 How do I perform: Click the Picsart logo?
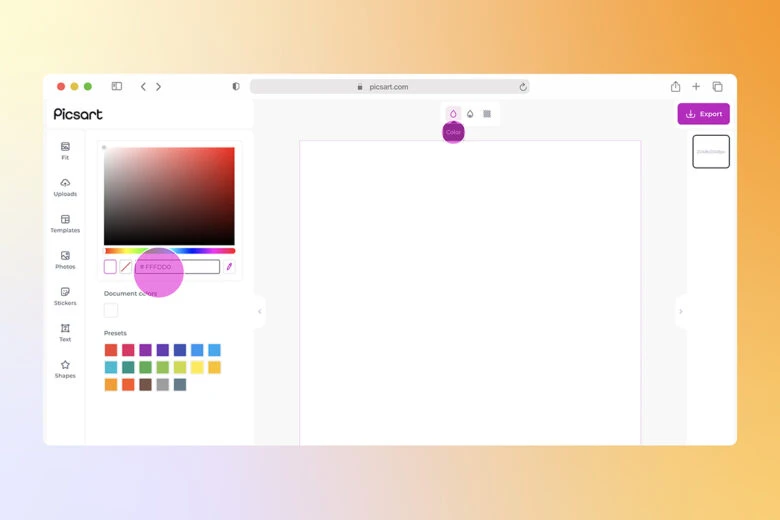[x=78, y=114]
